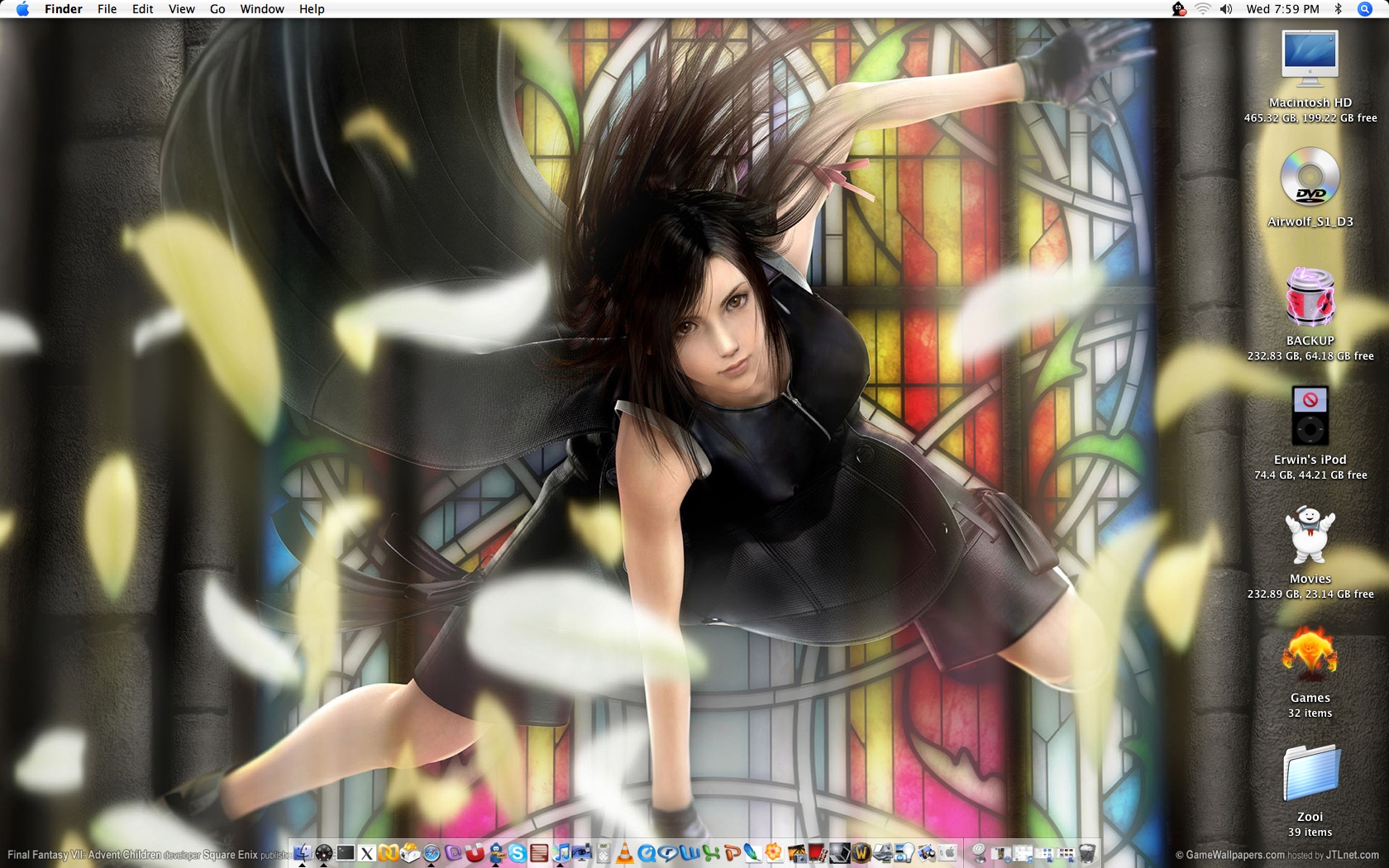Viewport: 1389px width, 868px height.
Task: Open the red magnet app in Dock
Action: point(475,852)
